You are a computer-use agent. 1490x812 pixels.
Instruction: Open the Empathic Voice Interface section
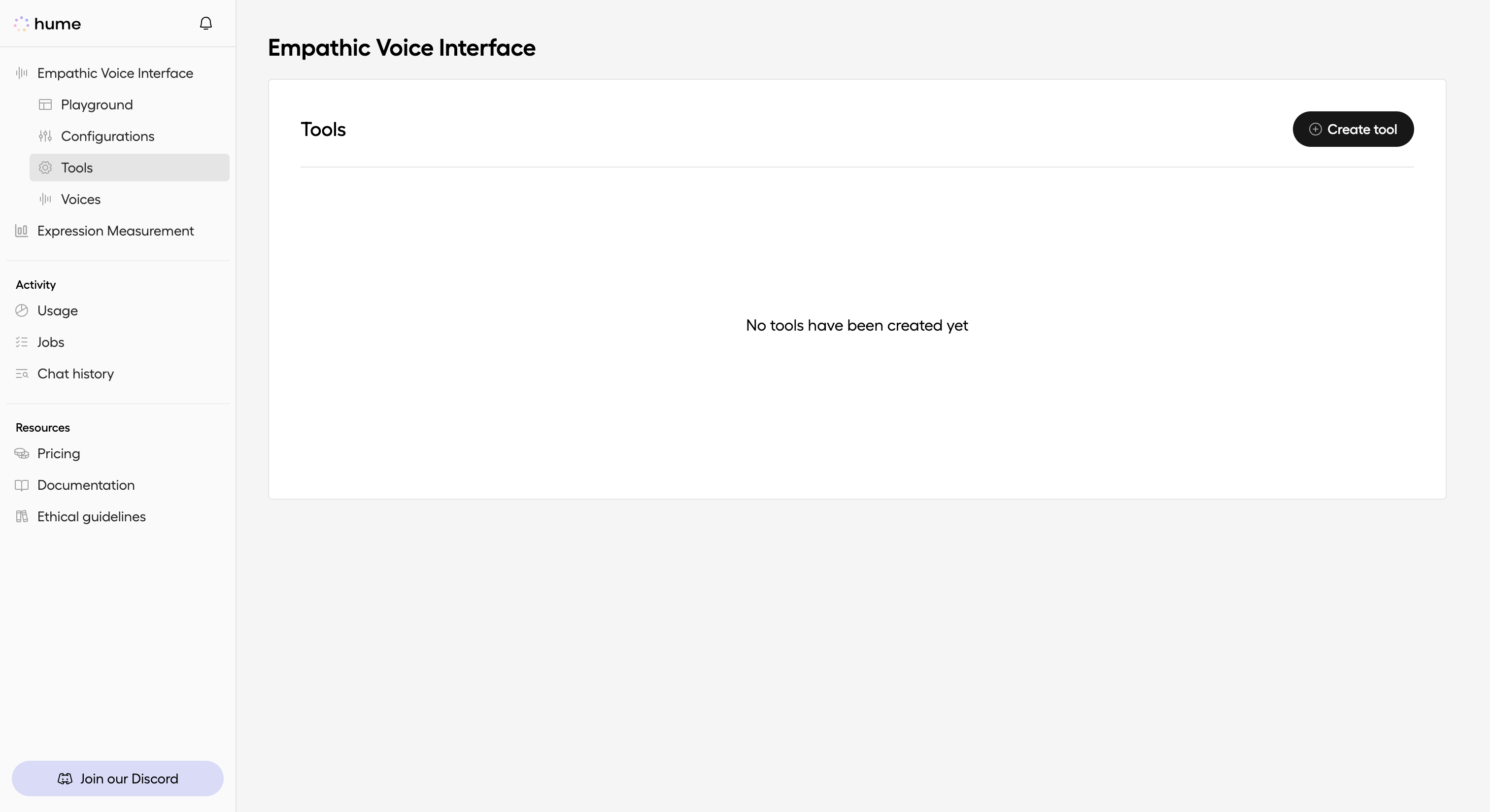115,73
